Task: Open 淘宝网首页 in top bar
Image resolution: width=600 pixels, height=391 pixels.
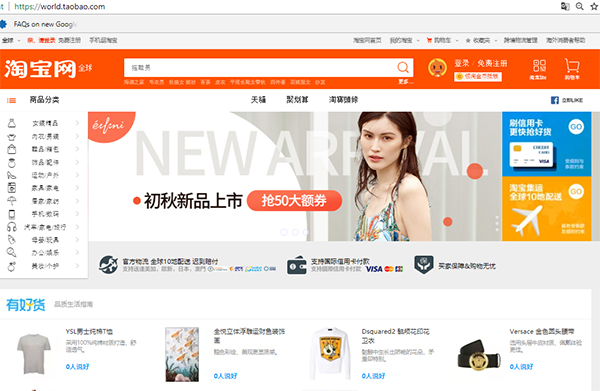Action: tap(367, 41)
